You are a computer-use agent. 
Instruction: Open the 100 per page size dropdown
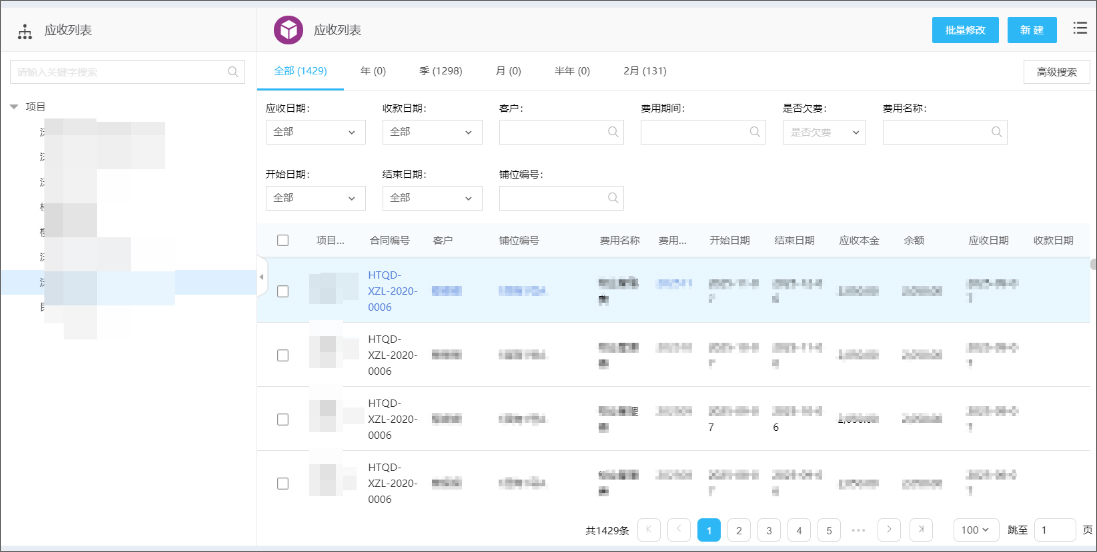tap(976, 530)
